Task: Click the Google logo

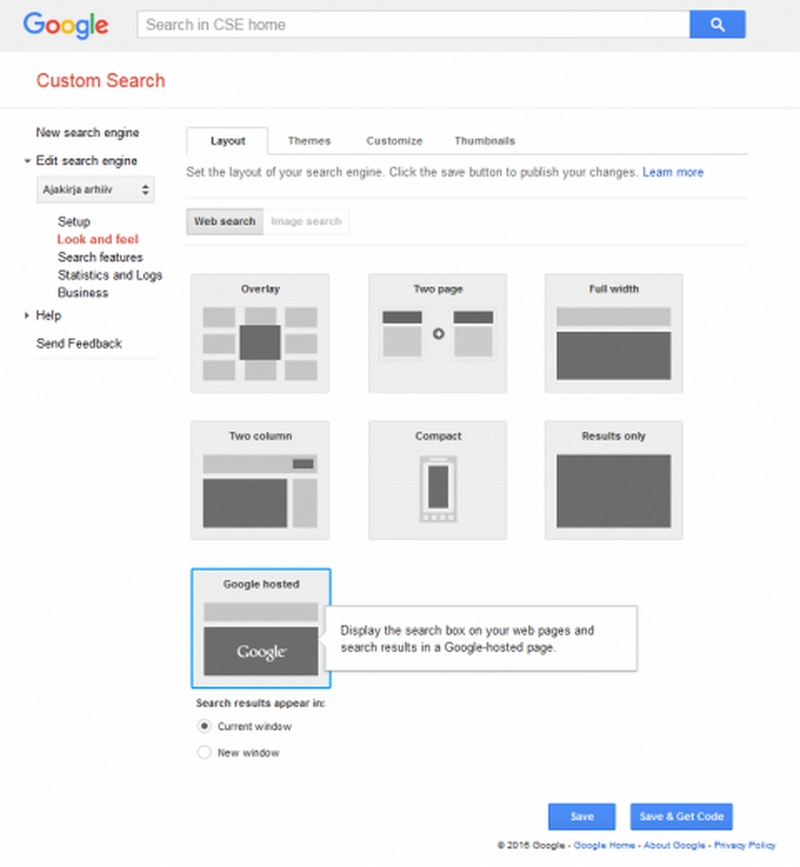Action: pos(66,25)
